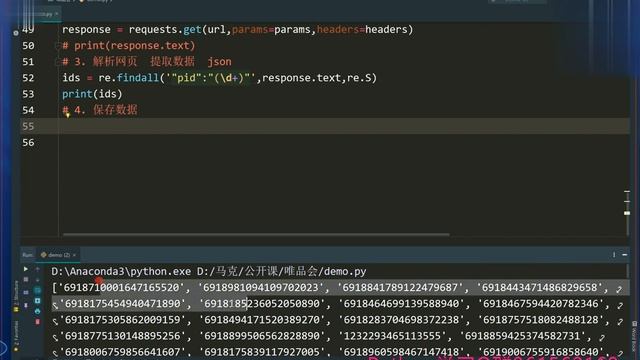
Task: Click the yellow lightbulb intention icon at line 54
Action: [x=67, y=115]
